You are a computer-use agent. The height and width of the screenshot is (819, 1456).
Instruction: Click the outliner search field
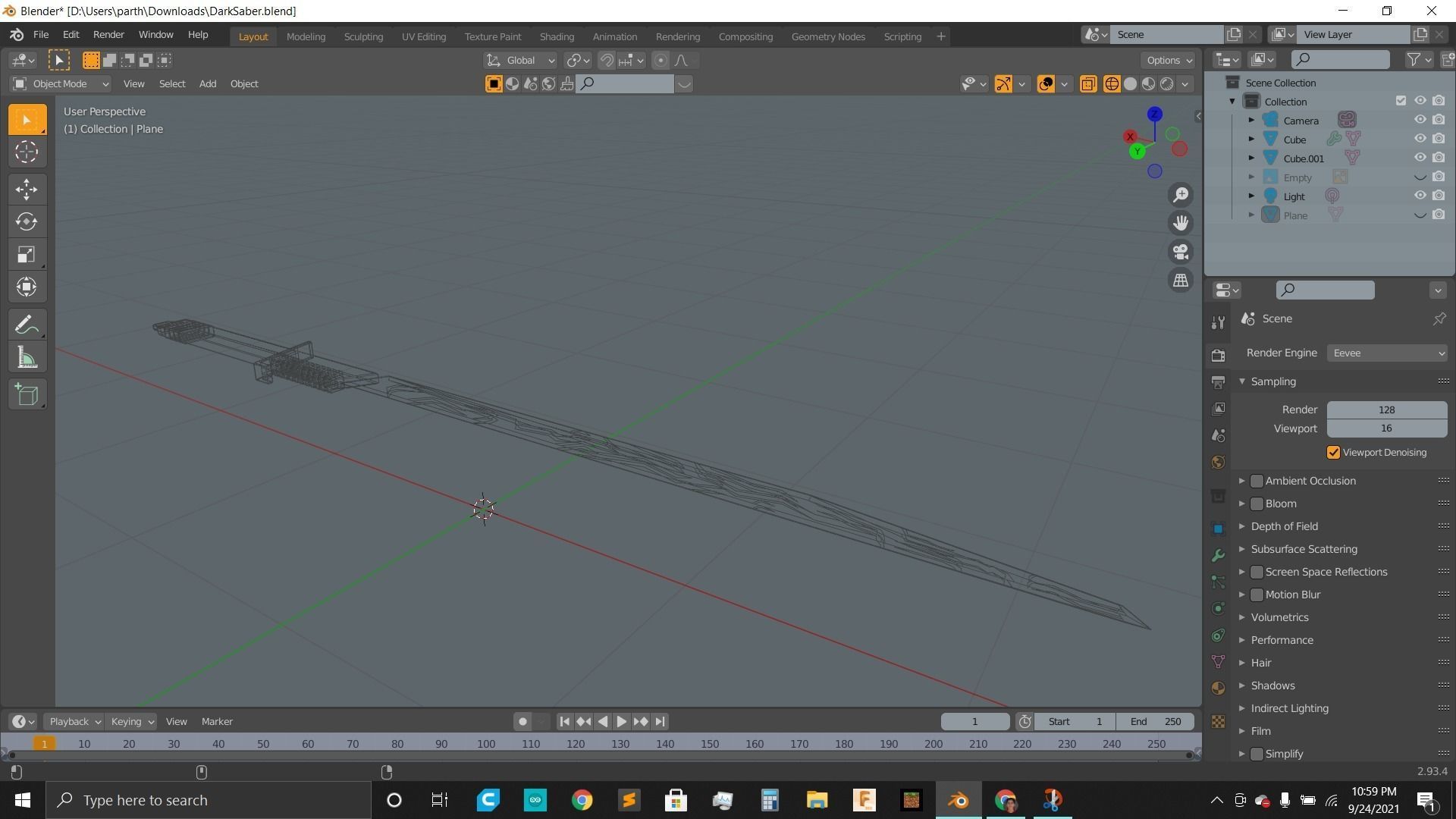pos(1341,59)
